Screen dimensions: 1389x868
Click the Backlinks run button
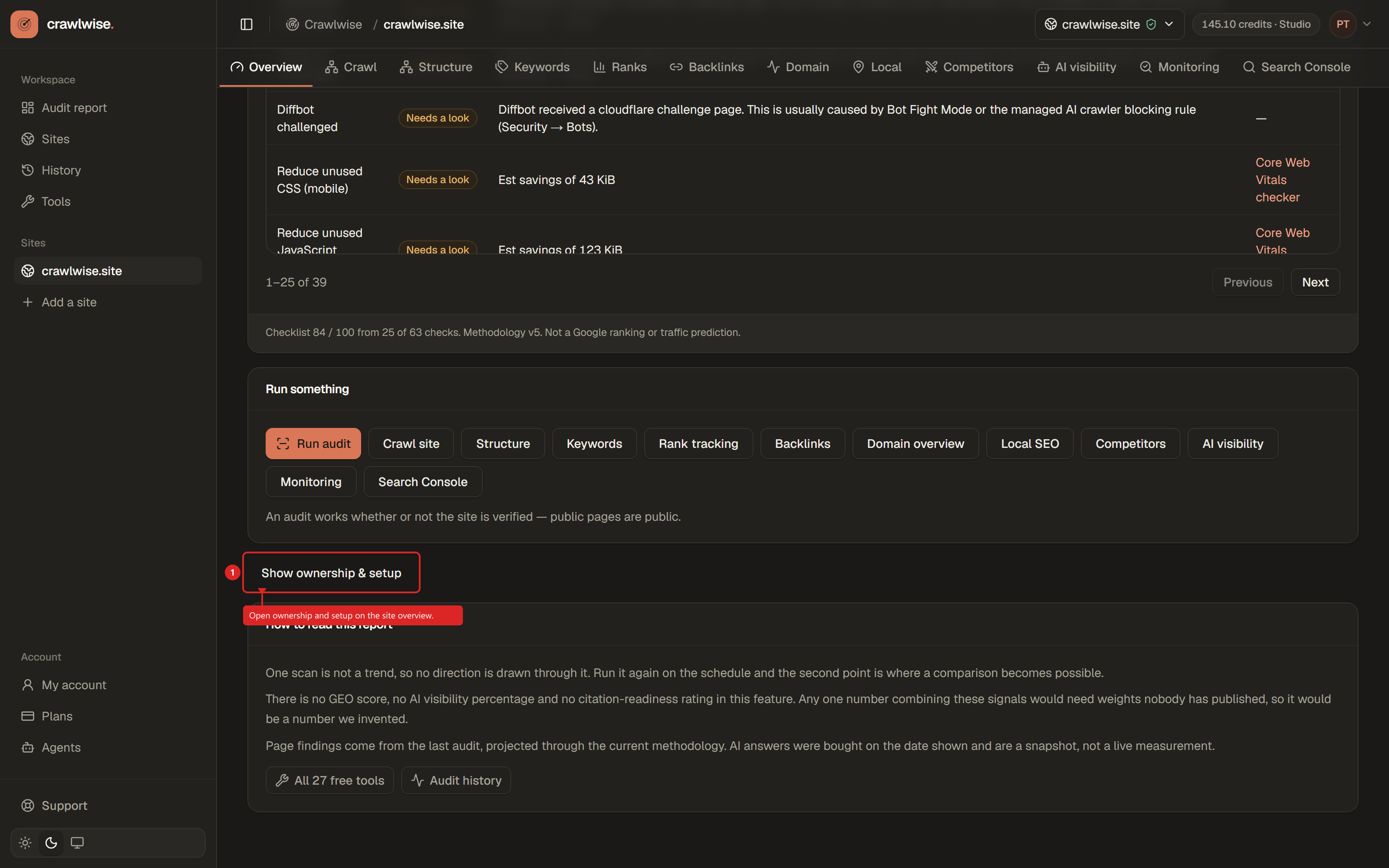click(803, 444)
